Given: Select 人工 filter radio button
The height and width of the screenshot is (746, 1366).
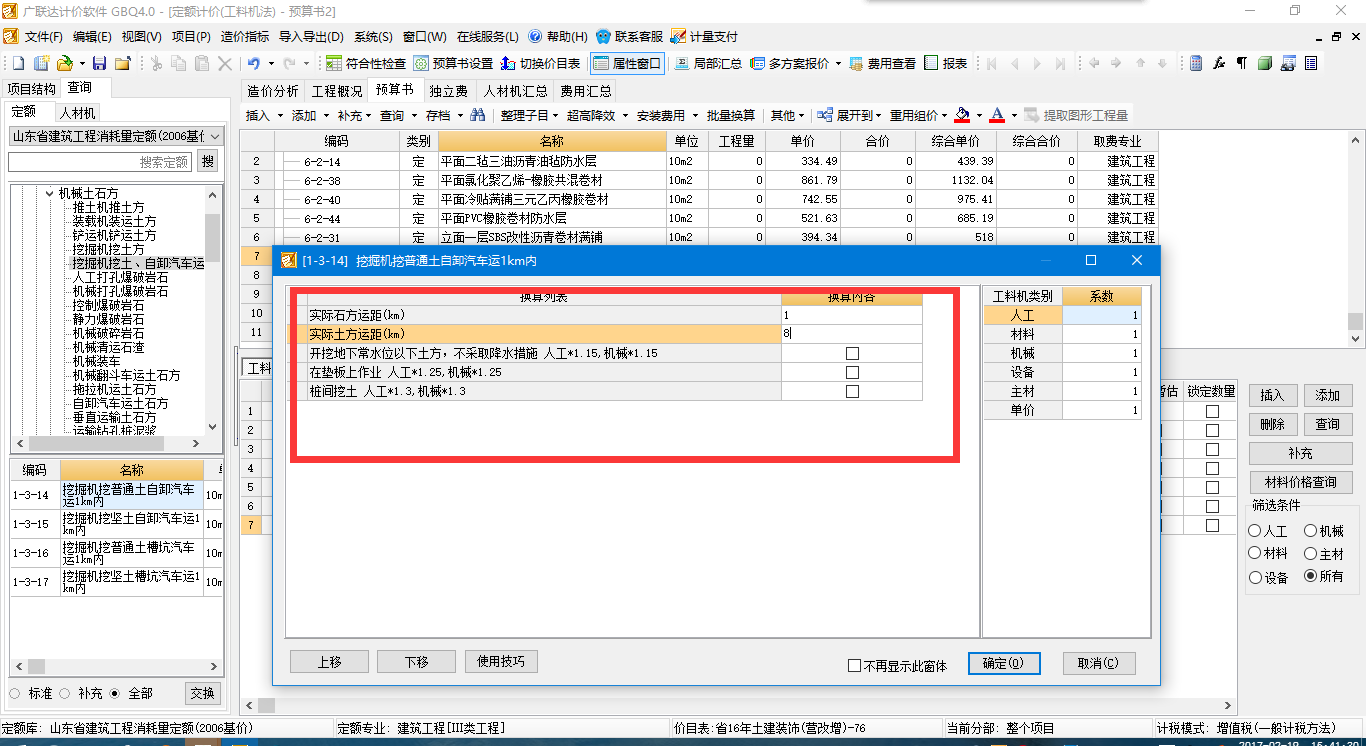Looking at the screenshot, I should (x=1256, y=531).
